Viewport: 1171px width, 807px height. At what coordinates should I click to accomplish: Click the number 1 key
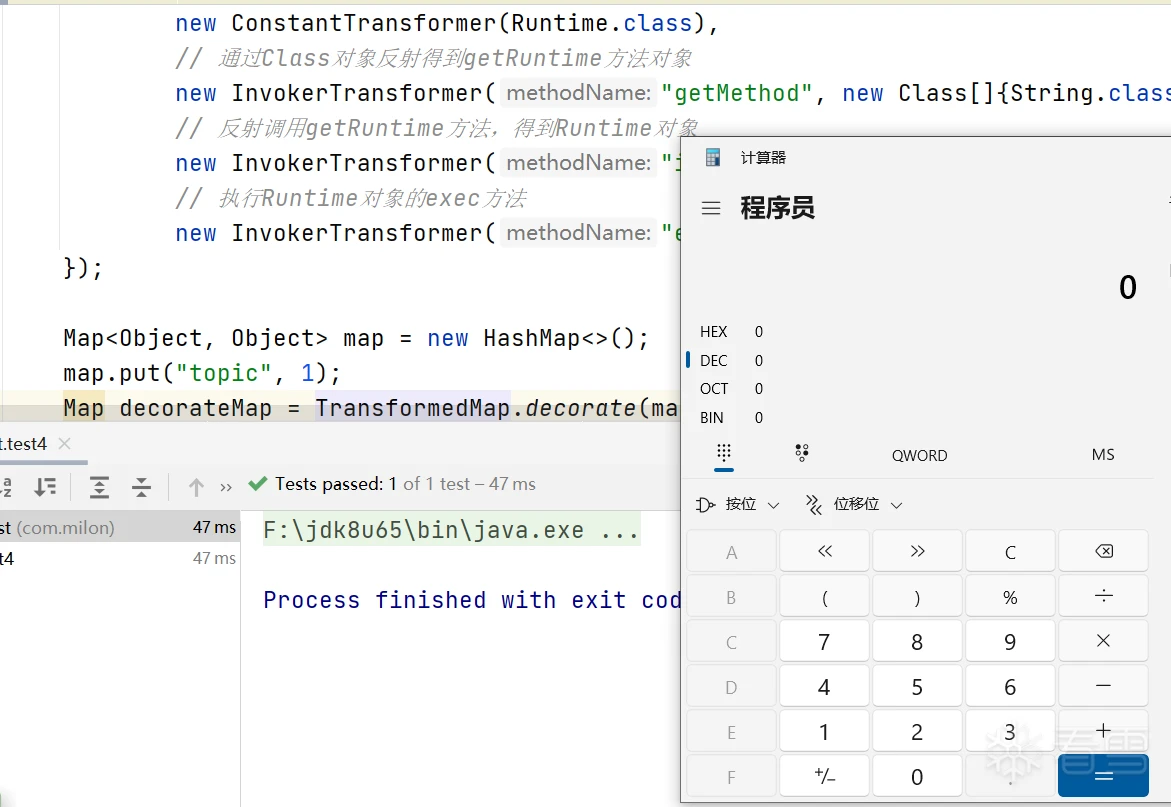point(824,731)
